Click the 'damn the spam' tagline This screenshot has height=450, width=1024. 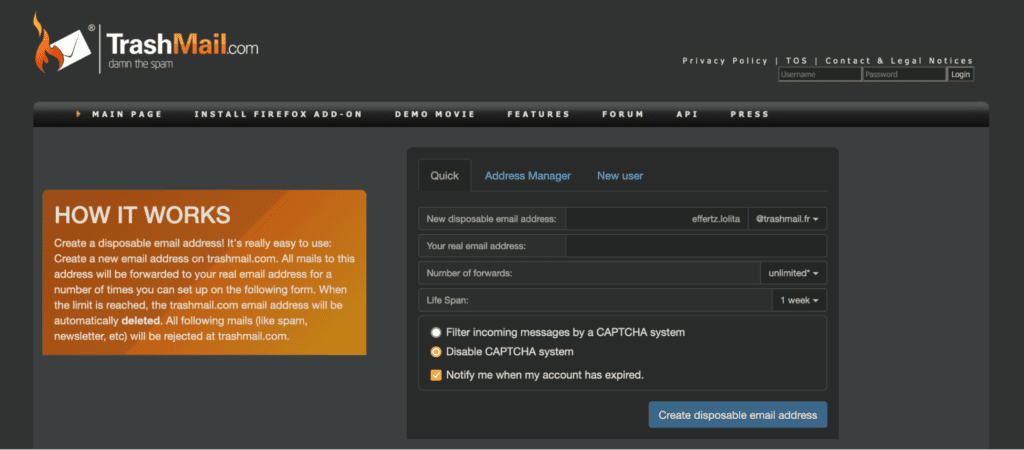(x=140, y=65)
